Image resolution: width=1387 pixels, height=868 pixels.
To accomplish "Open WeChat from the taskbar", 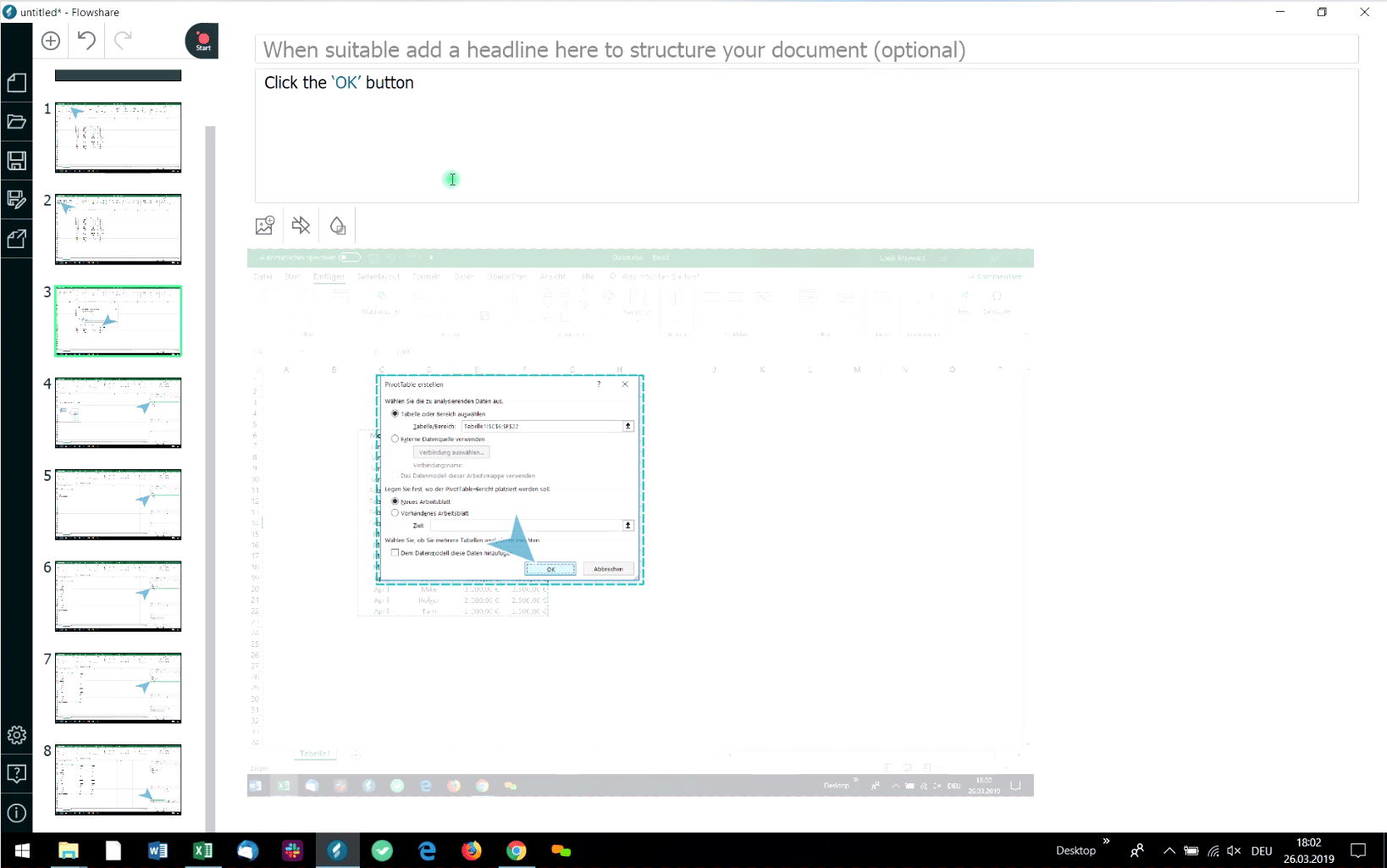I will tap(561, 850).
